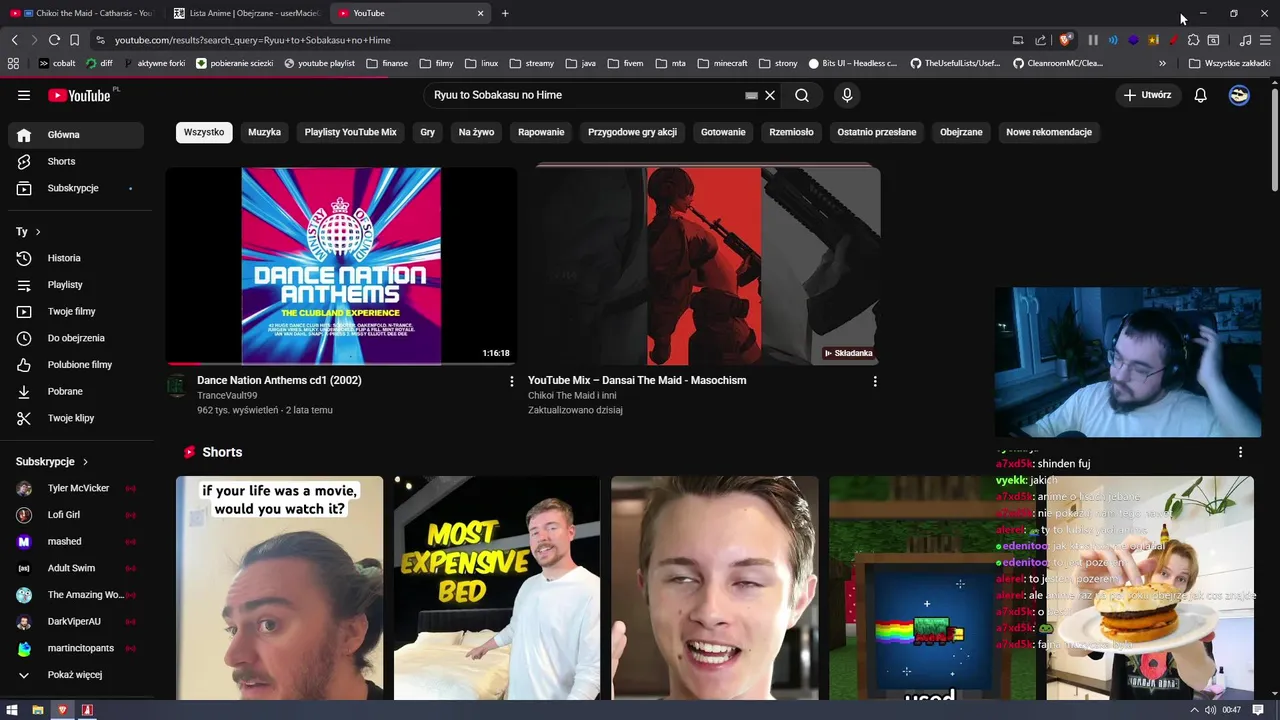The height and width of the screenshot is (720, 1280).
Task: Click the share page icon in address bar
Action: pyautogui.click(x=1041, y=40)
